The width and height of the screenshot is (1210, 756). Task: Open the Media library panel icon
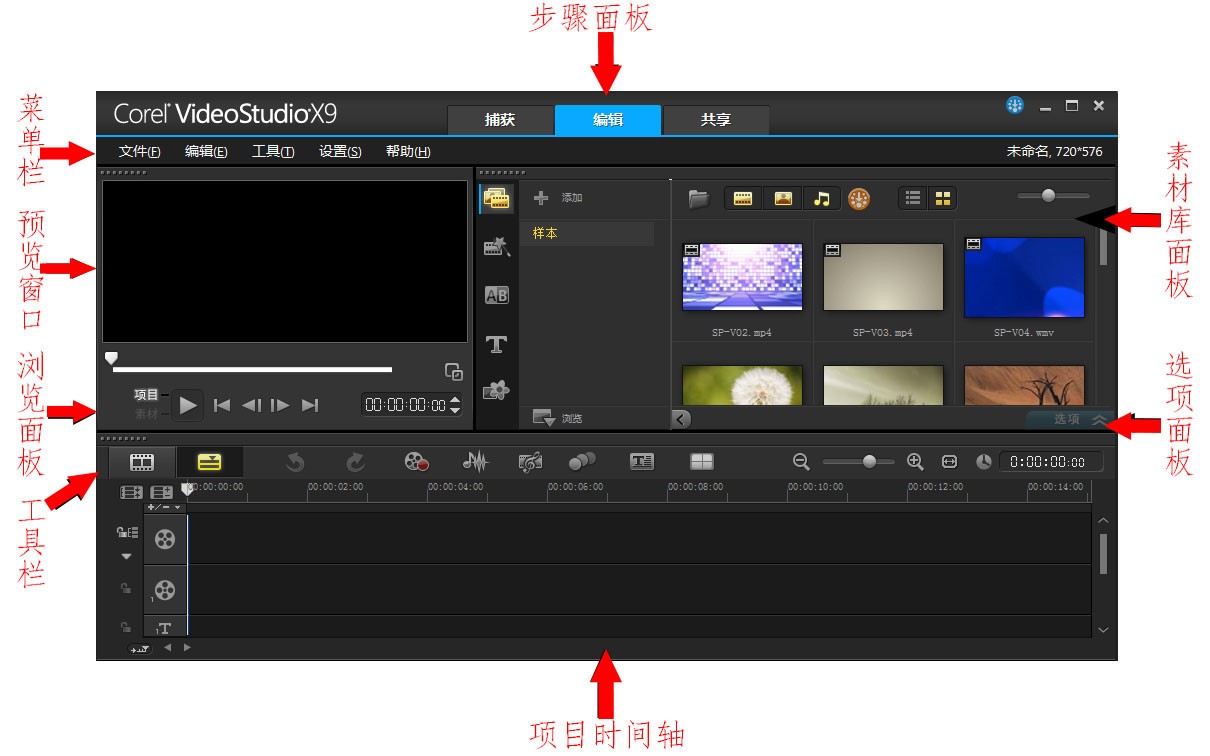[497, 198]
